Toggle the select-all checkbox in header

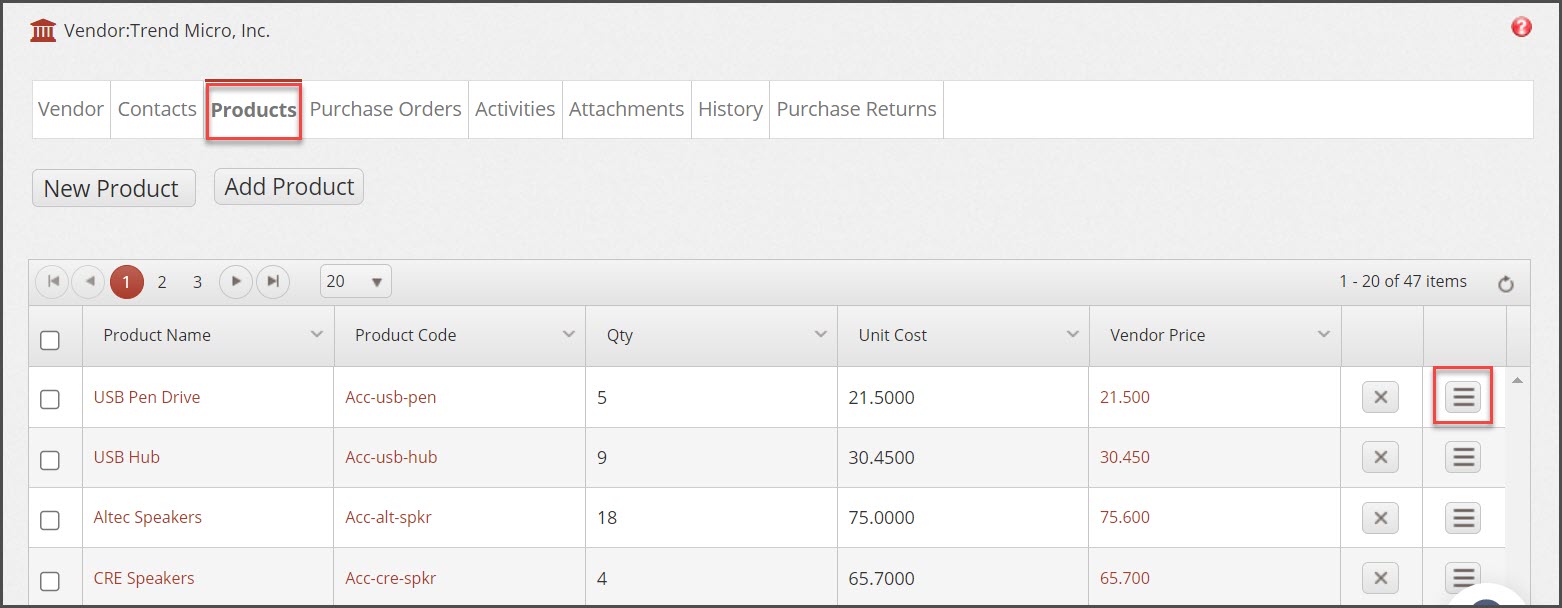pyautogui.click(x=50, y=340)
